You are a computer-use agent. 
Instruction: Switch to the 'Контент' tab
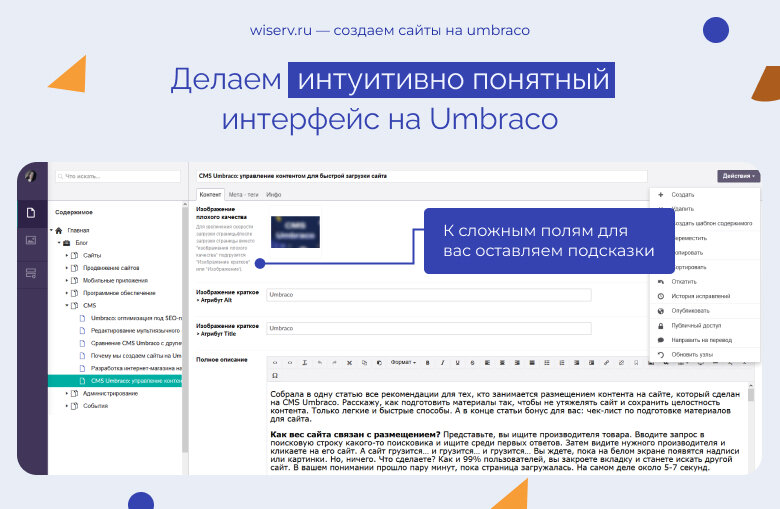[x=210, y=195]
